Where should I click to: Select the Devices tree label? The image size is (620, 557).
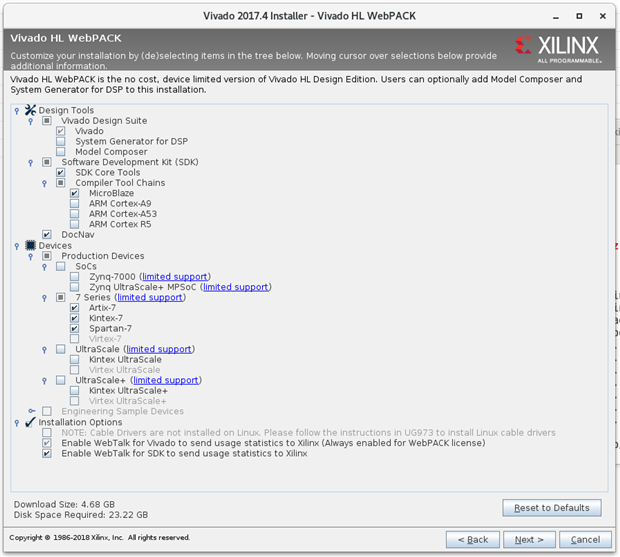[55, 245]
